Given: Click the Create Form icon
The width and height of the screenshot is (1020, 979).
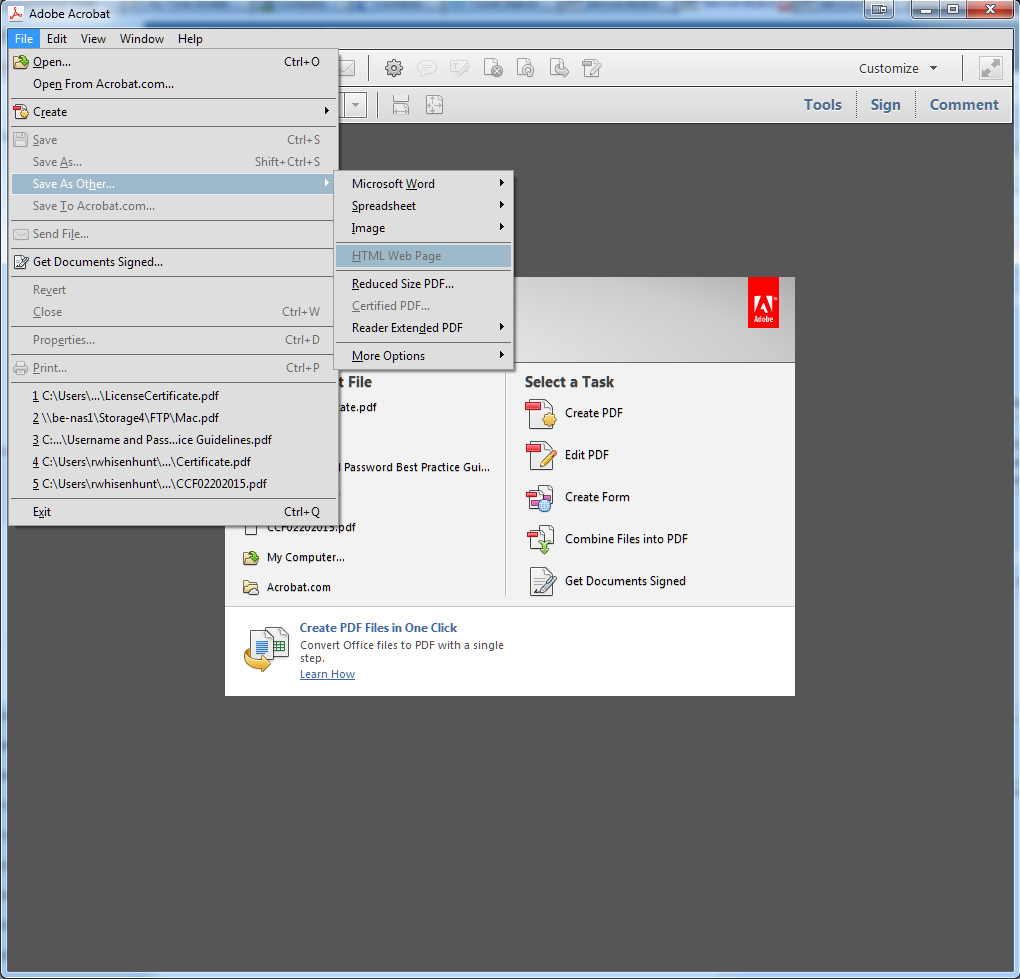Looking at the screenshot, I should click(x=541, y=497).
